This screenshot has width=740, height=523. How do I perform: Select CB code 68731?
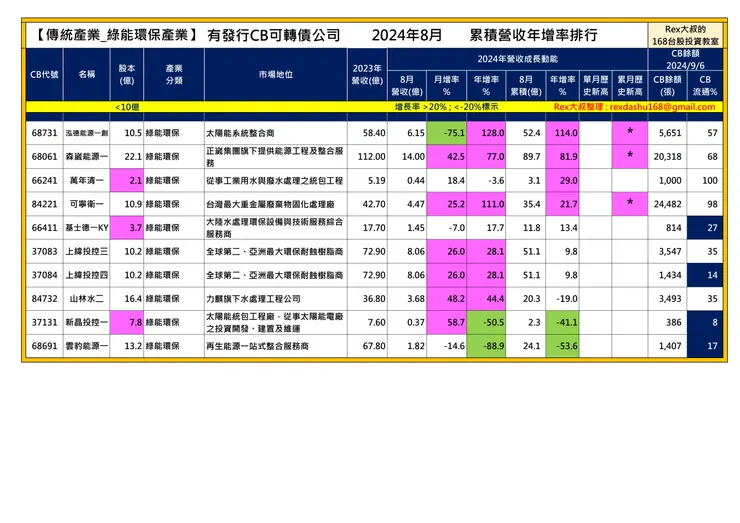[x=44, y=133]
